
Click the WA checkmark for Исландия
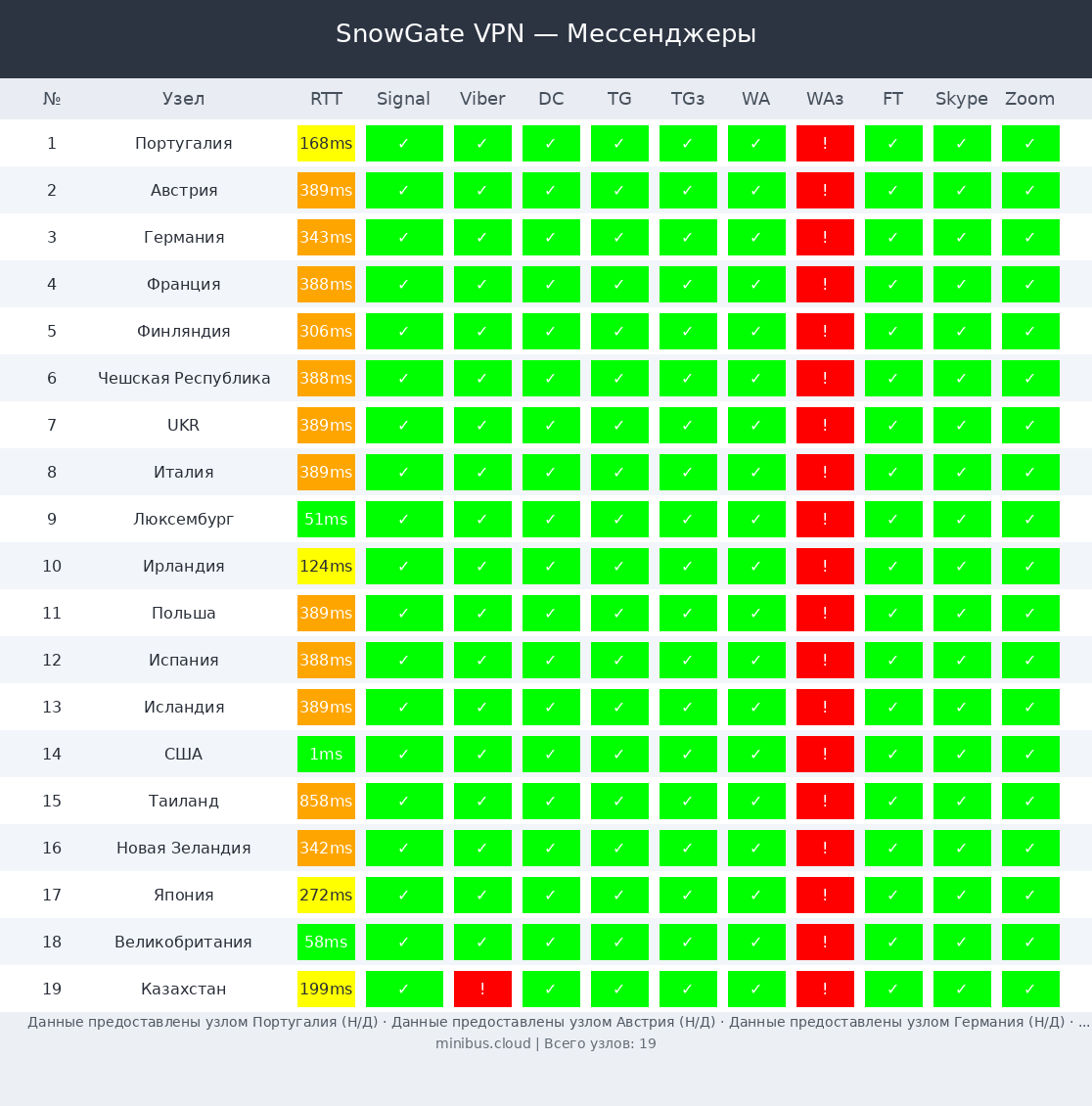point(756,707)
